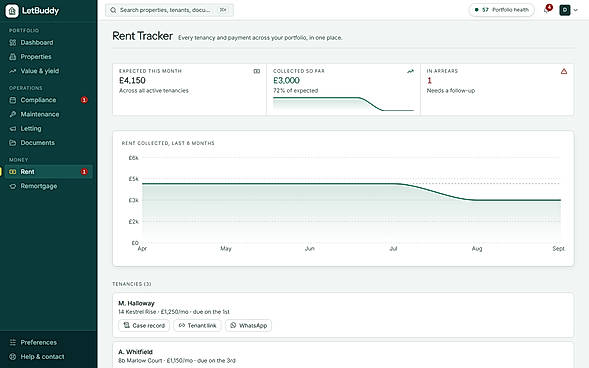The height and width of the screenshot is (368, 589).
Task: Click the Documents folder icon
Action: click(13, 143)
